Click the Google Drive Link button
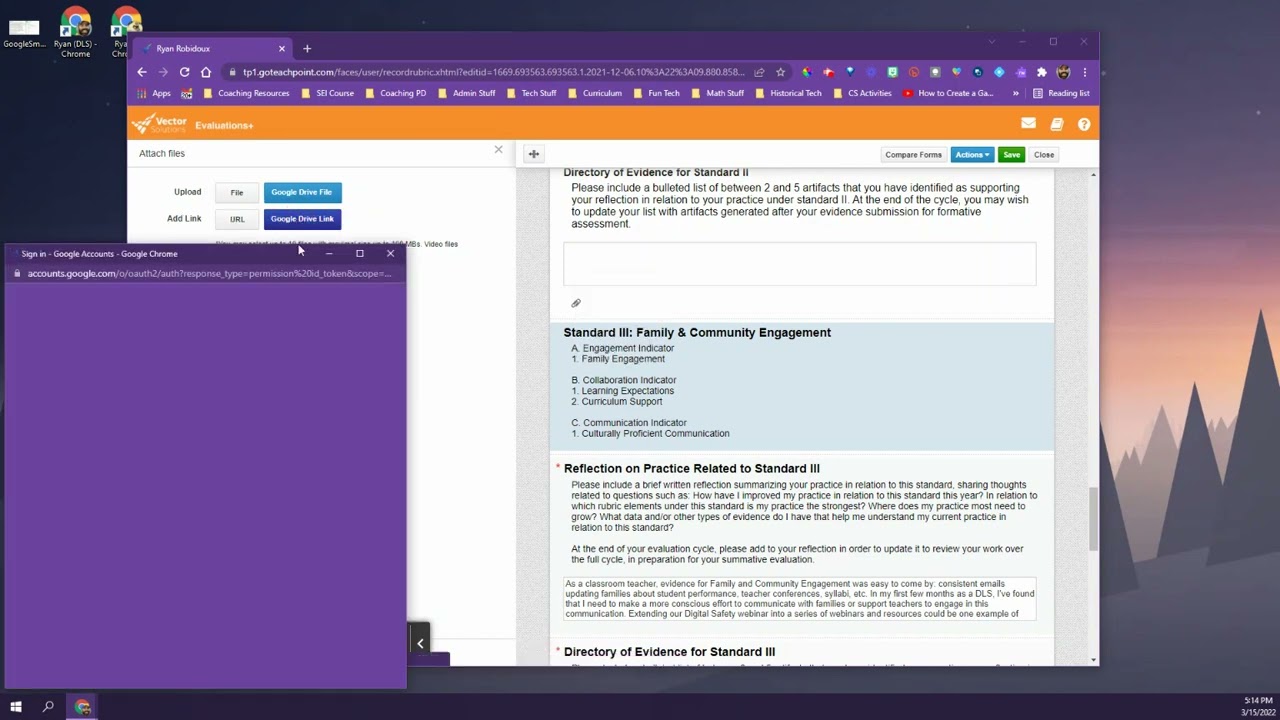The width and height of the screenshot is (1280, 720). 302,219
